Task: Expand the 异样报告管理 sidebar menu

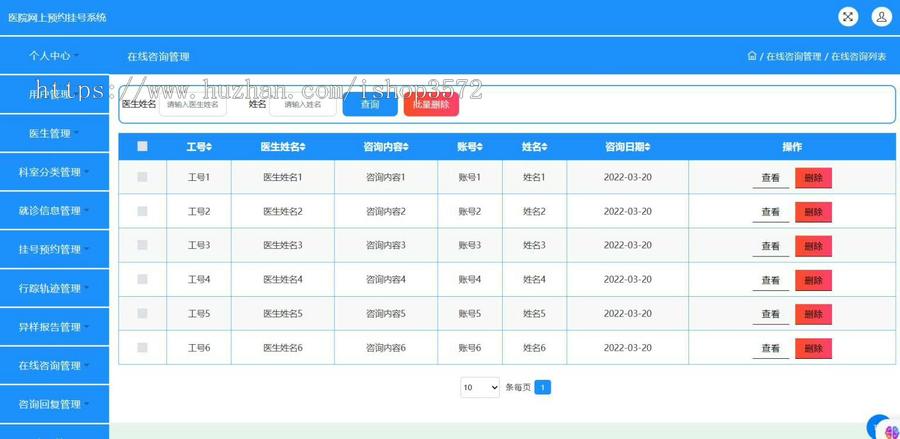Action: (54, 327)
